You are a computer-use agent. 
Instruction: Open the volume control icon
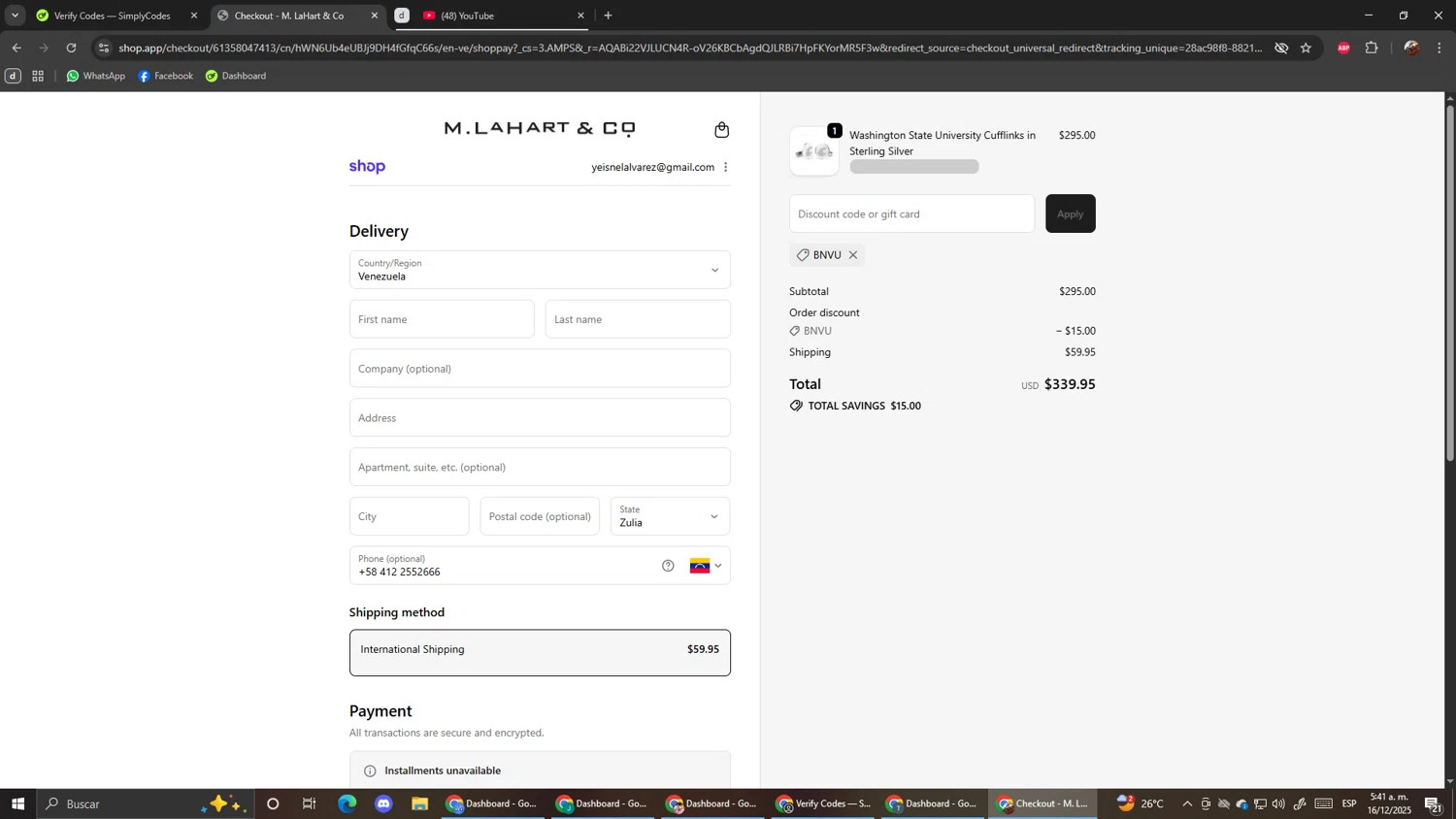(x=1278, y=803)
